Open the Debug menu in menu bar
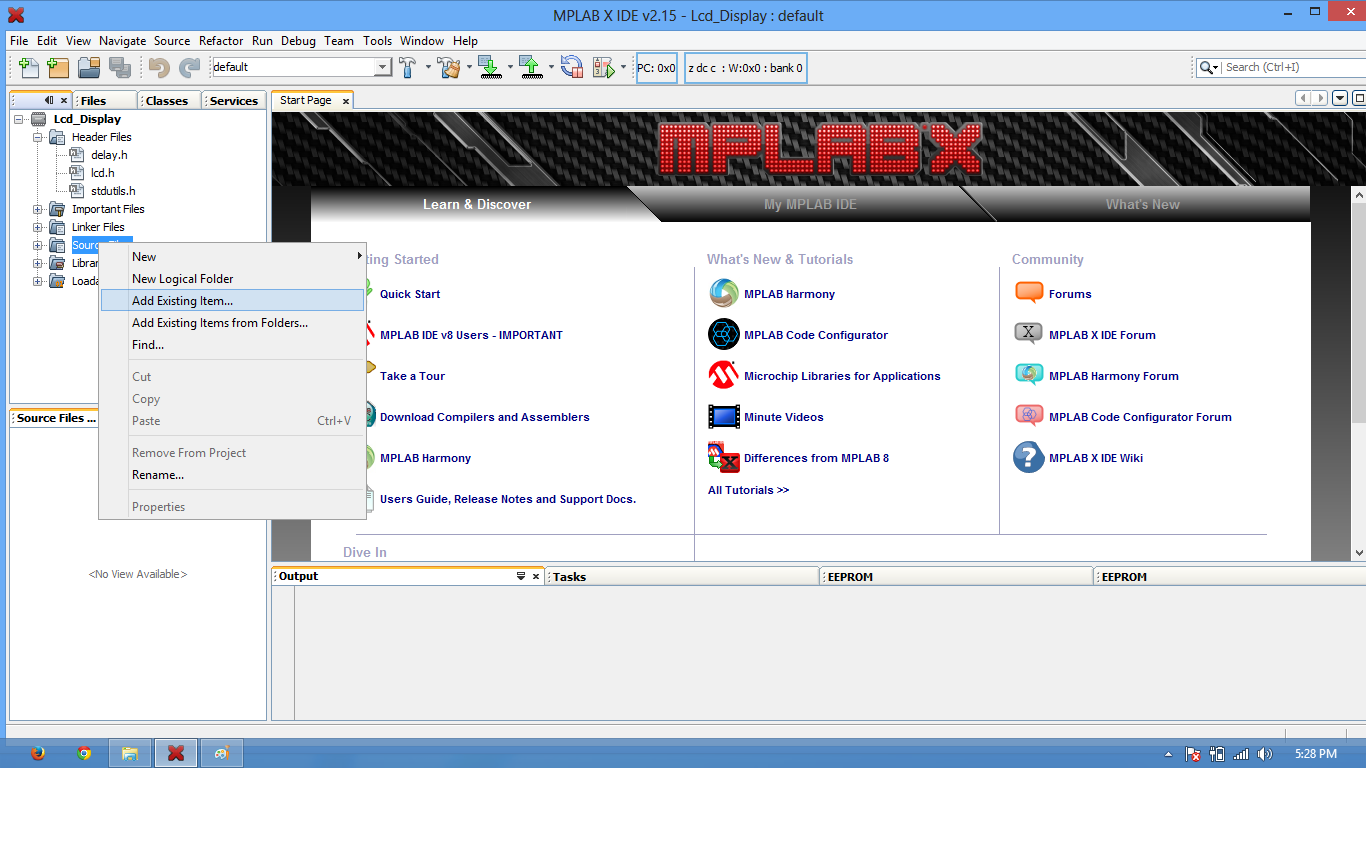The image size is (1366, 846). tap(298, 41)
